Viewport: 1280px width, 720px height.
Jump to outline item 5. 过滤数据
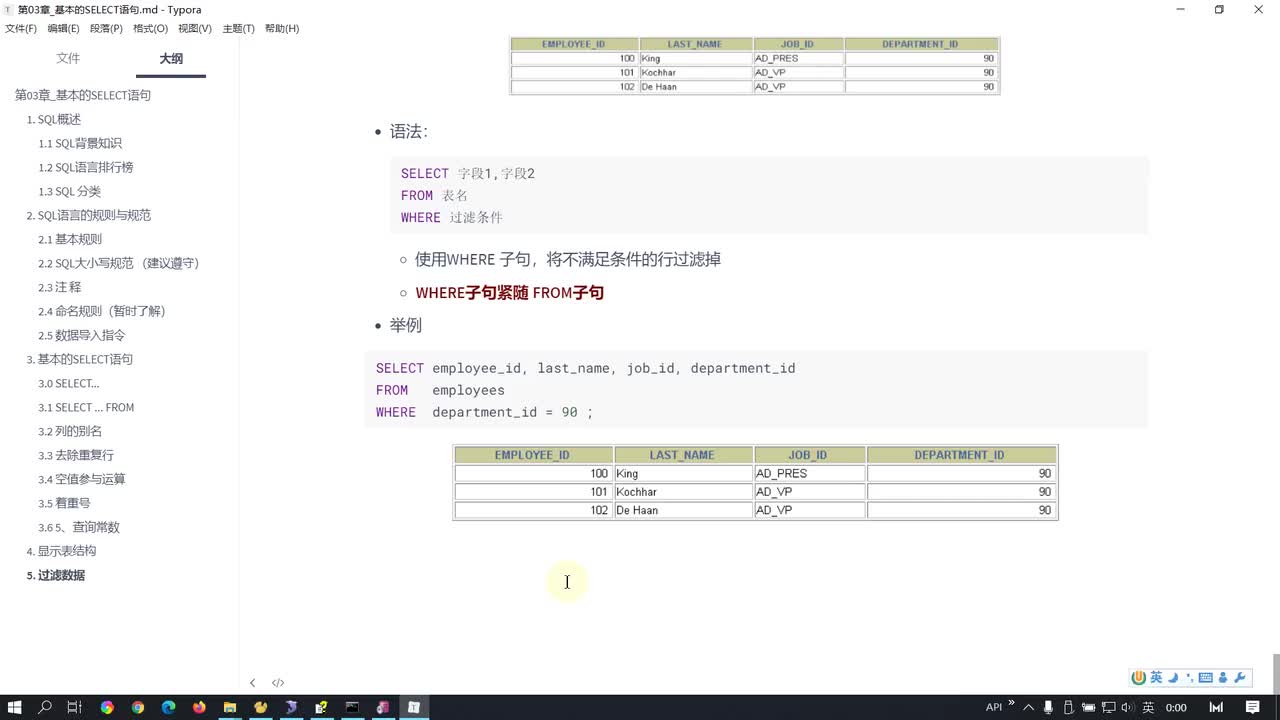(x=56, y=575)
